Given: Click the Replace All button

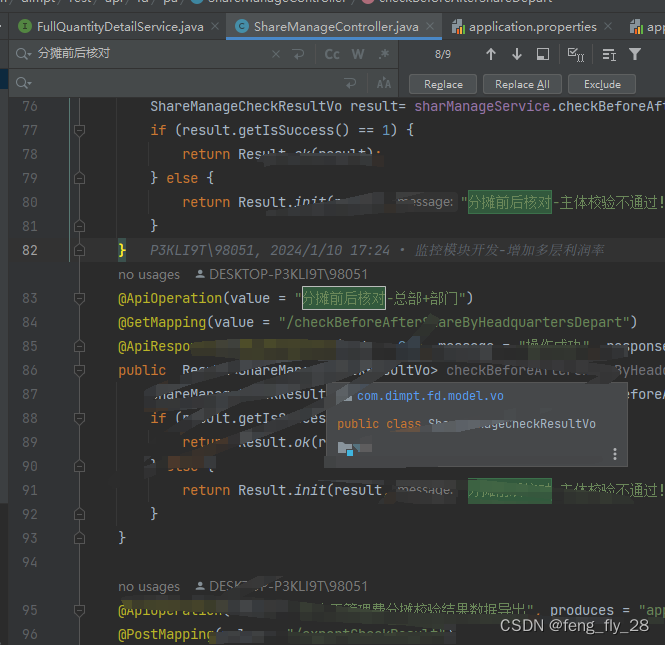Looking at the screenshot, I should [x=522, y=84].
